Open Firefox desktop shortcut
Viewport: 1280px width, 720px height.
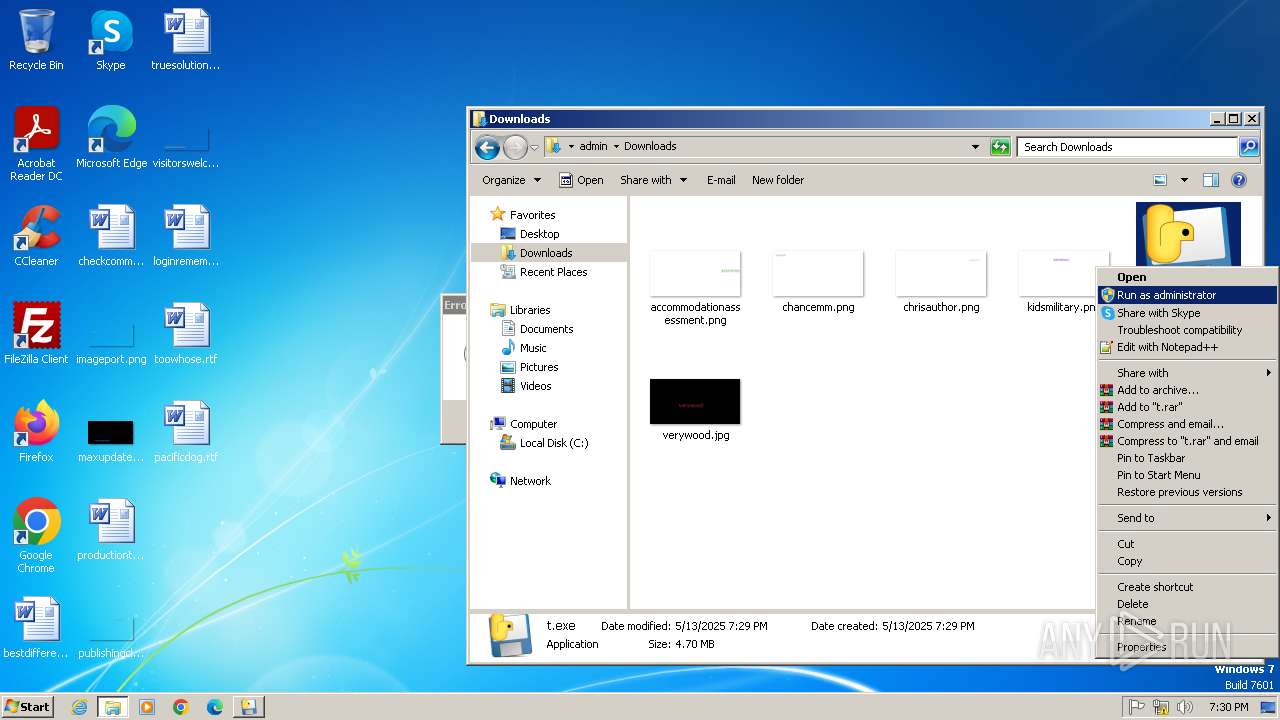(36, 432)
